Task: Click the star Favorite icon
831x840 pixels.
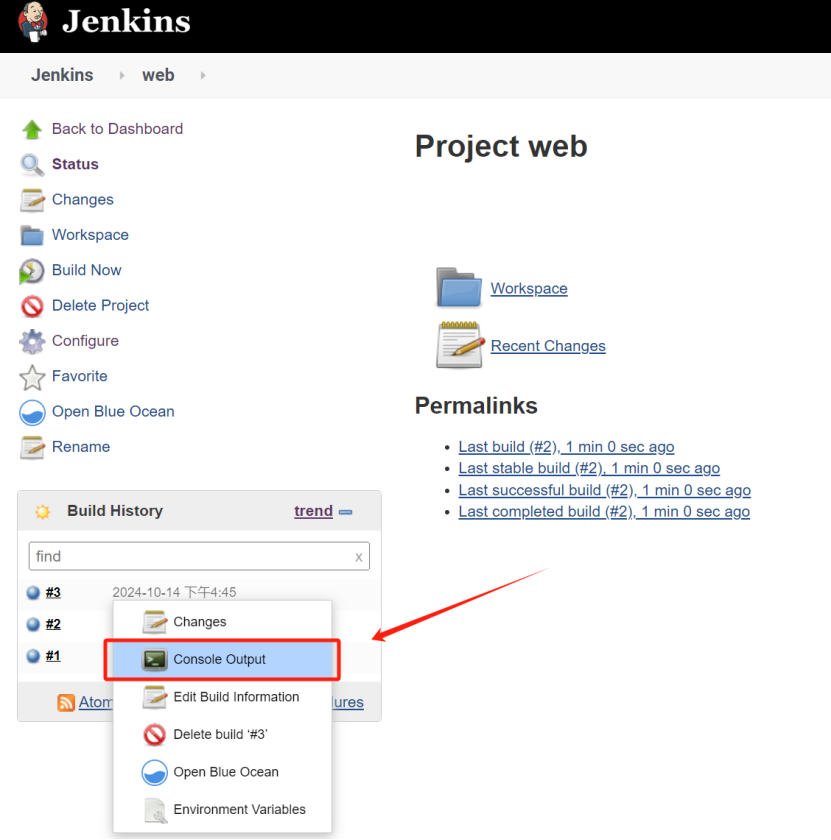Action: (x=32, y=377)
